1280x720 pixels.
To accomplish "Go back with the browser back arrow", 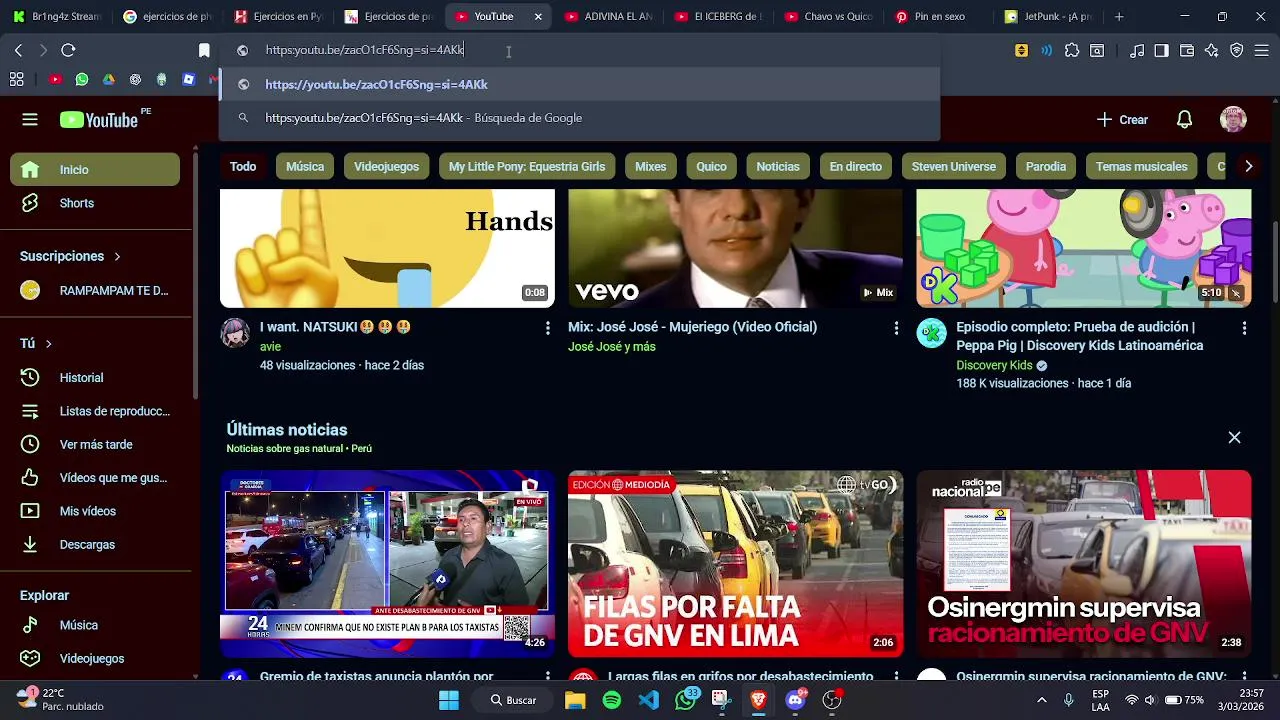I will (18, 50).
